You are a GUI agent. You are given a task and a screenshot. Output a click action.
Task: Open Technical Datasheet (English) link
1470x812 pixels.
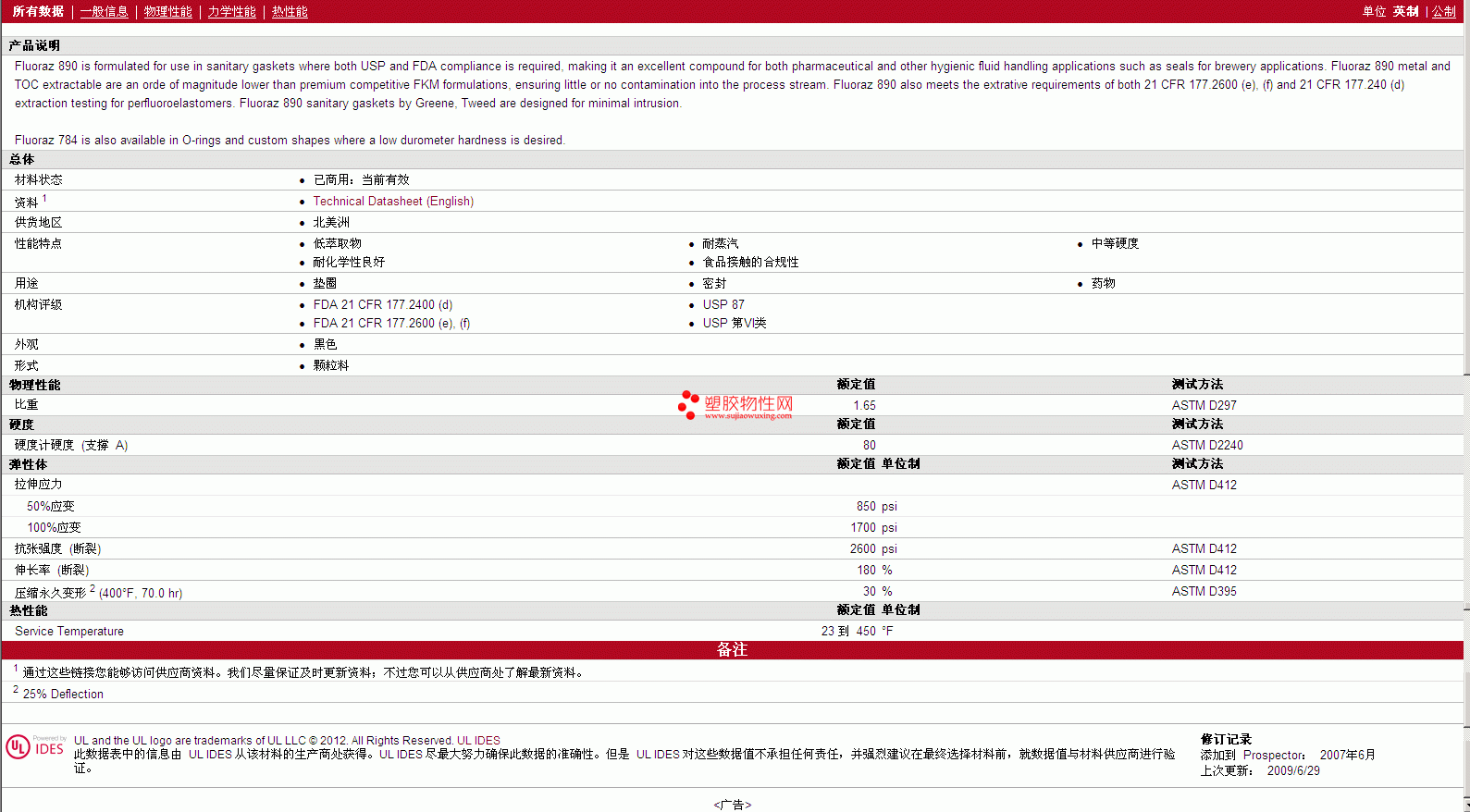tap(393, 201)
